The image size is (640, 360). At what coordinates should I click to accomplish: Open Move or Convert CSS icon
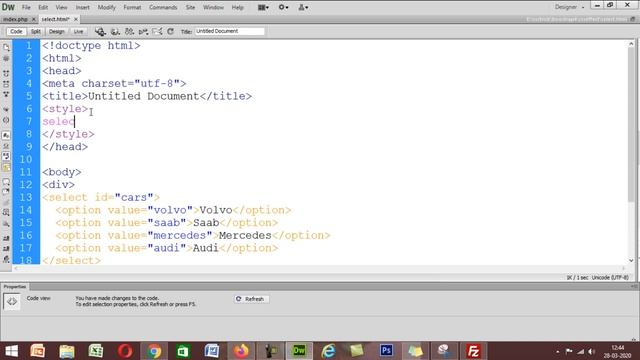coord(6,224)
